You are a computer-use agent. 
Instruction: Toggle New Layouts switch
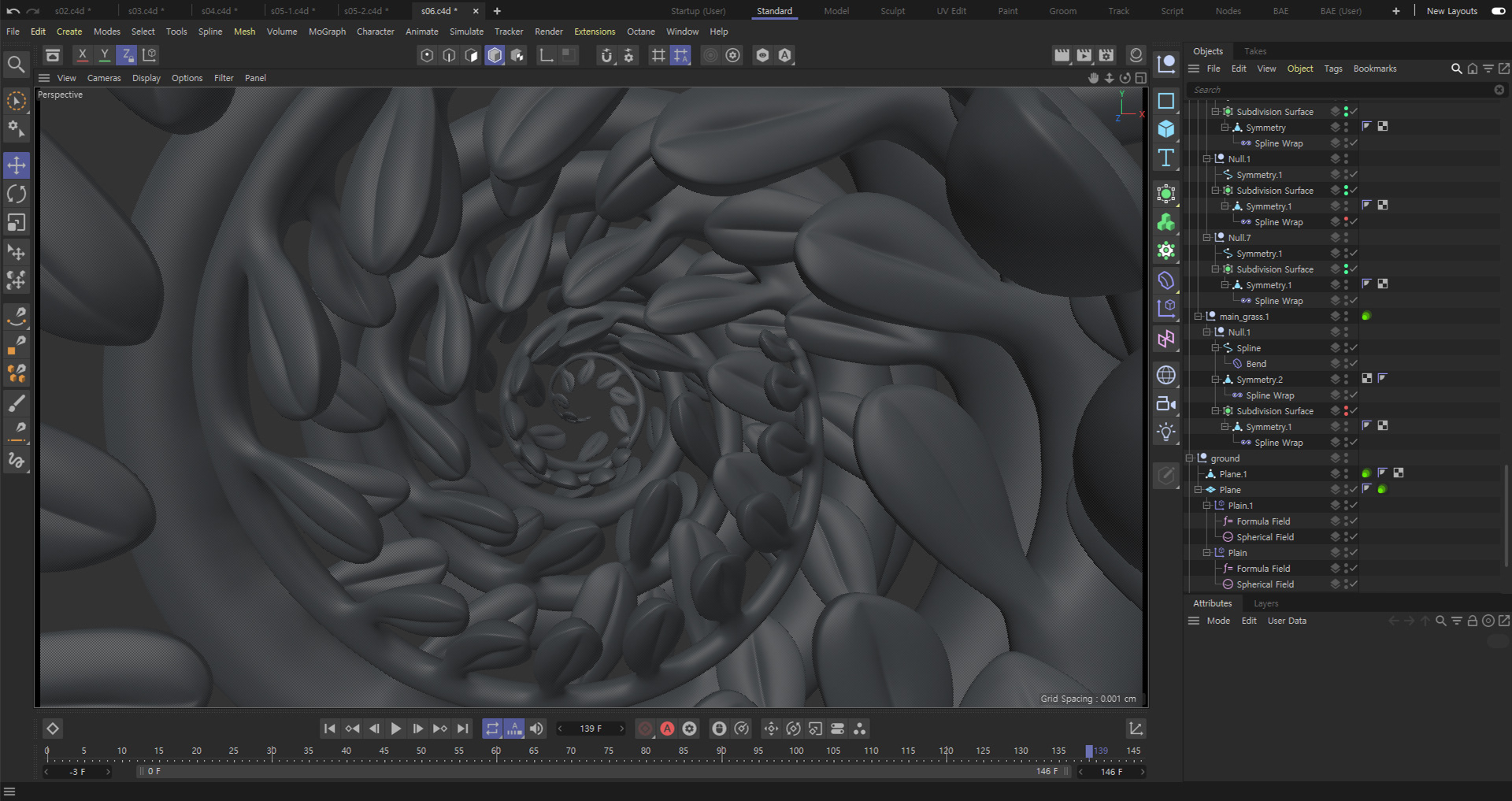[x=1499, y=11]
